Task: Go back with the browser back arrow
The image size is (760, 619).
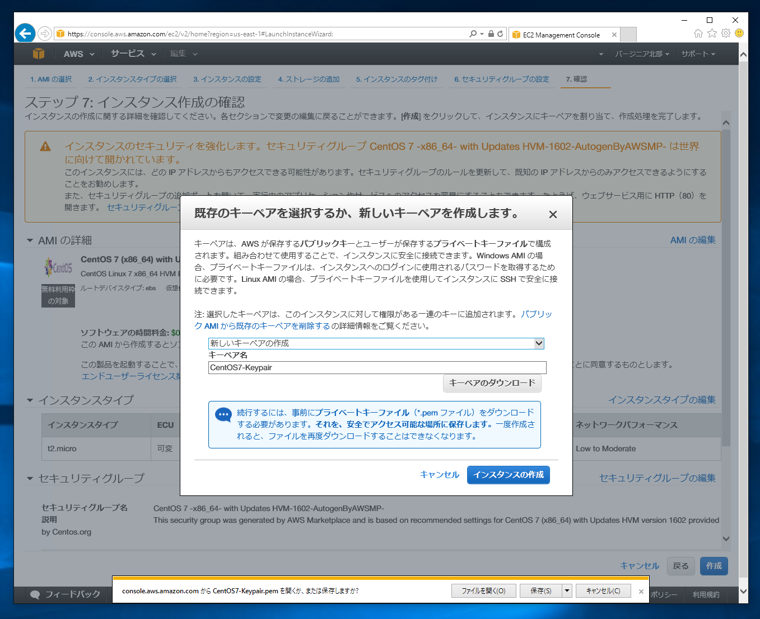Action: click(x=25, y=33)
